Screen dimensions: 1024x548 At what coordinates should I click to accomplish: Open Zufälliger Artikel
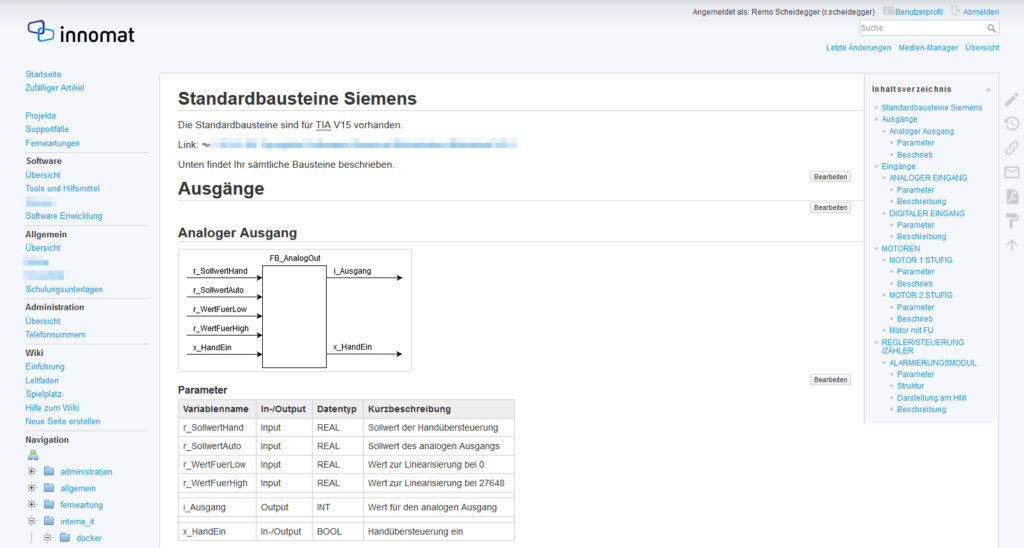[55, 88]
